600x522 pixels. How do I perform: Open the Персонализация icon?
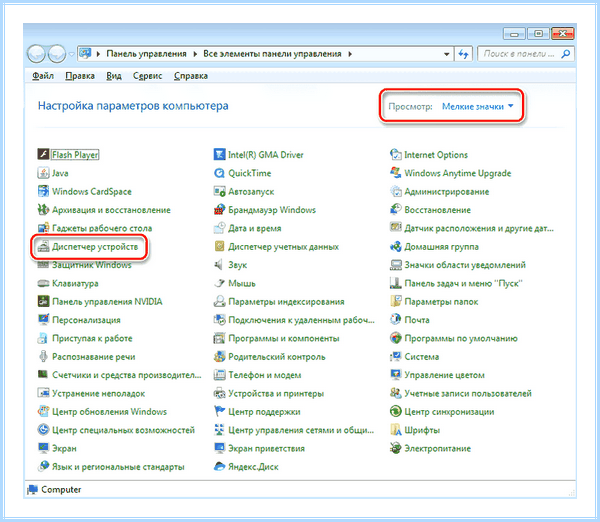(43, 320)
